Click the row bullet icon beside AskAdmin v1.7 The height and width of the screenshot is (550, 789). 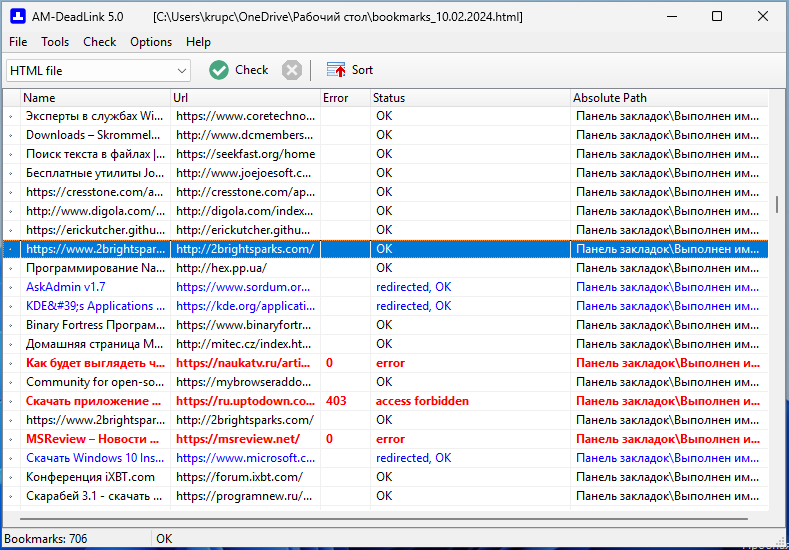pos(11,287)
